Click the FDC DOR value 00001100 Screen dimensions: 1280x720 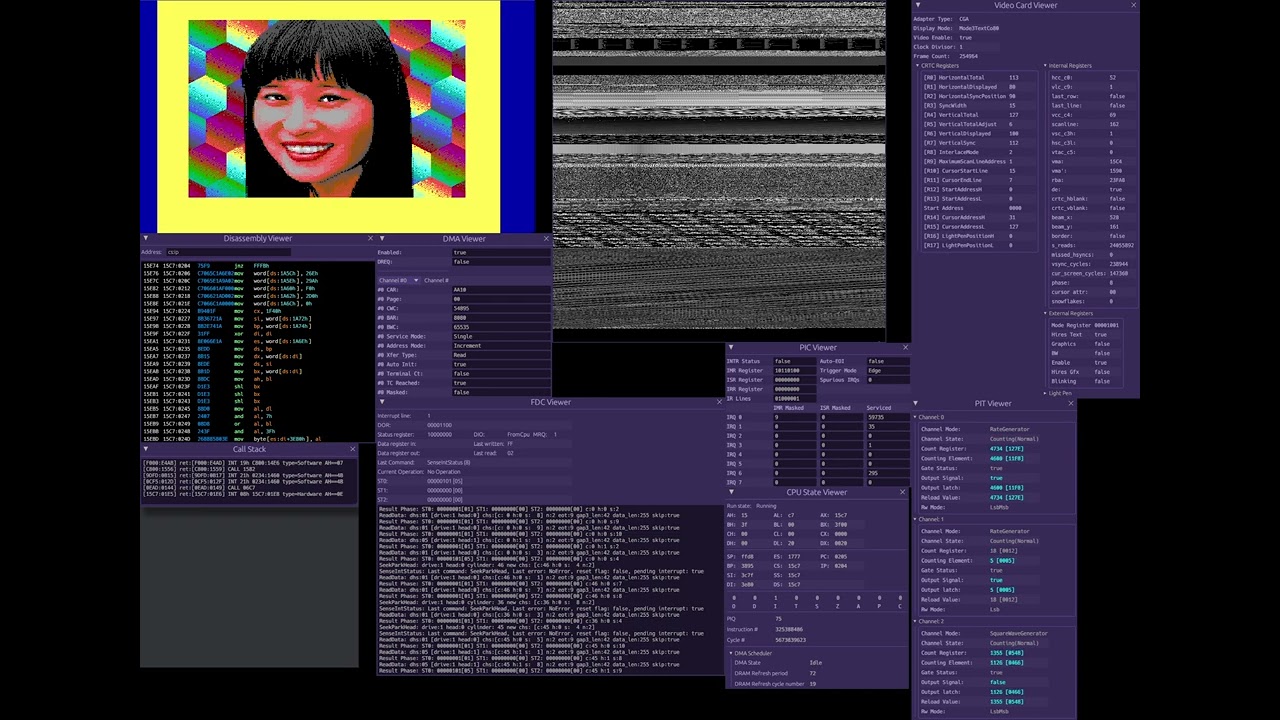click(440, 425)
